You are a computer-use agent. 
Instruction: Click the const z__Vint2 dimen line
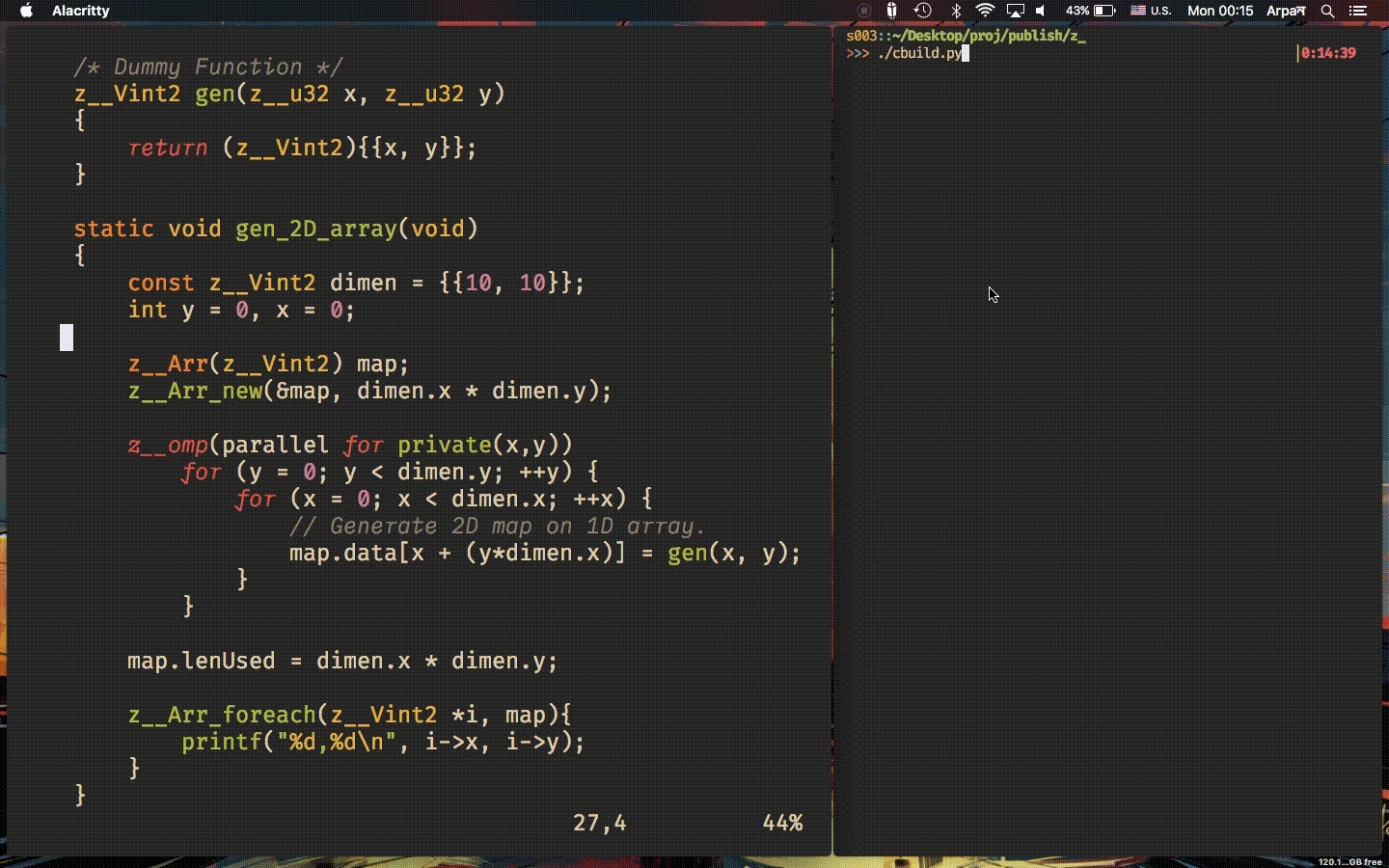356,283
